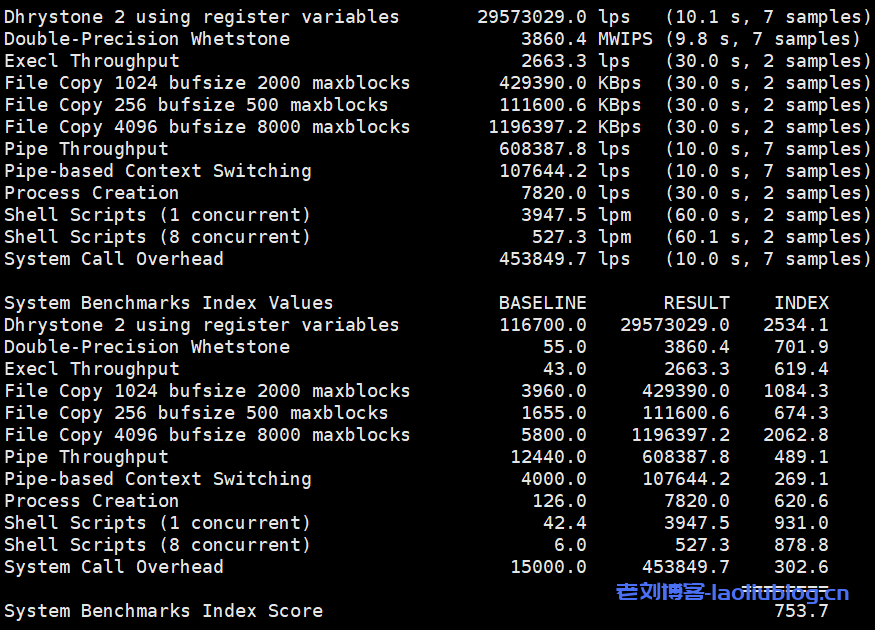Select the BASELINE column header
Viewport: 875px width, 630px height.
(542, 303)
